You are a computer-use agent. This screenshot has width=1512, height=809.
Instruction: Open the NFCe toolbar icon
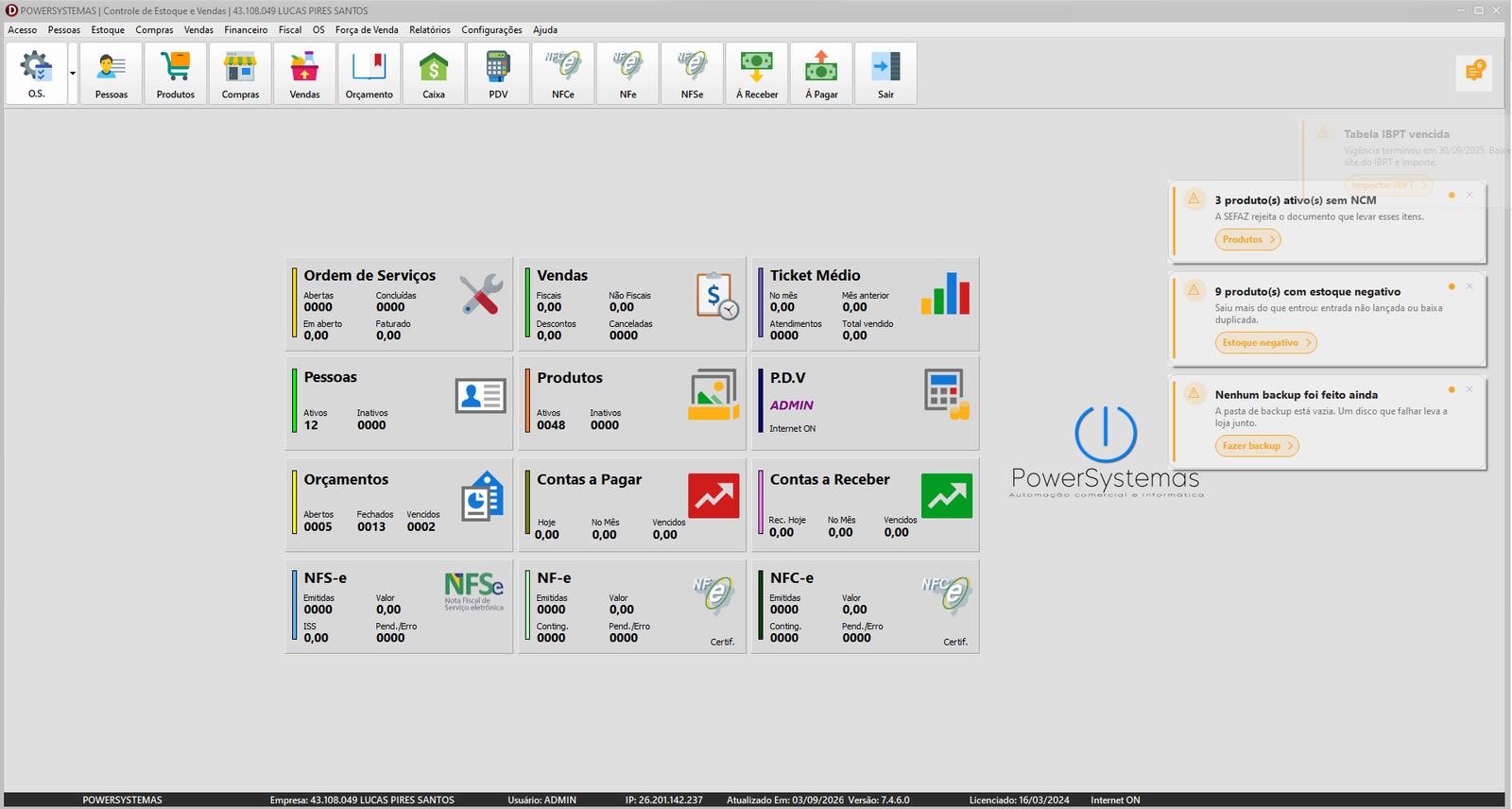pos(563,73)
